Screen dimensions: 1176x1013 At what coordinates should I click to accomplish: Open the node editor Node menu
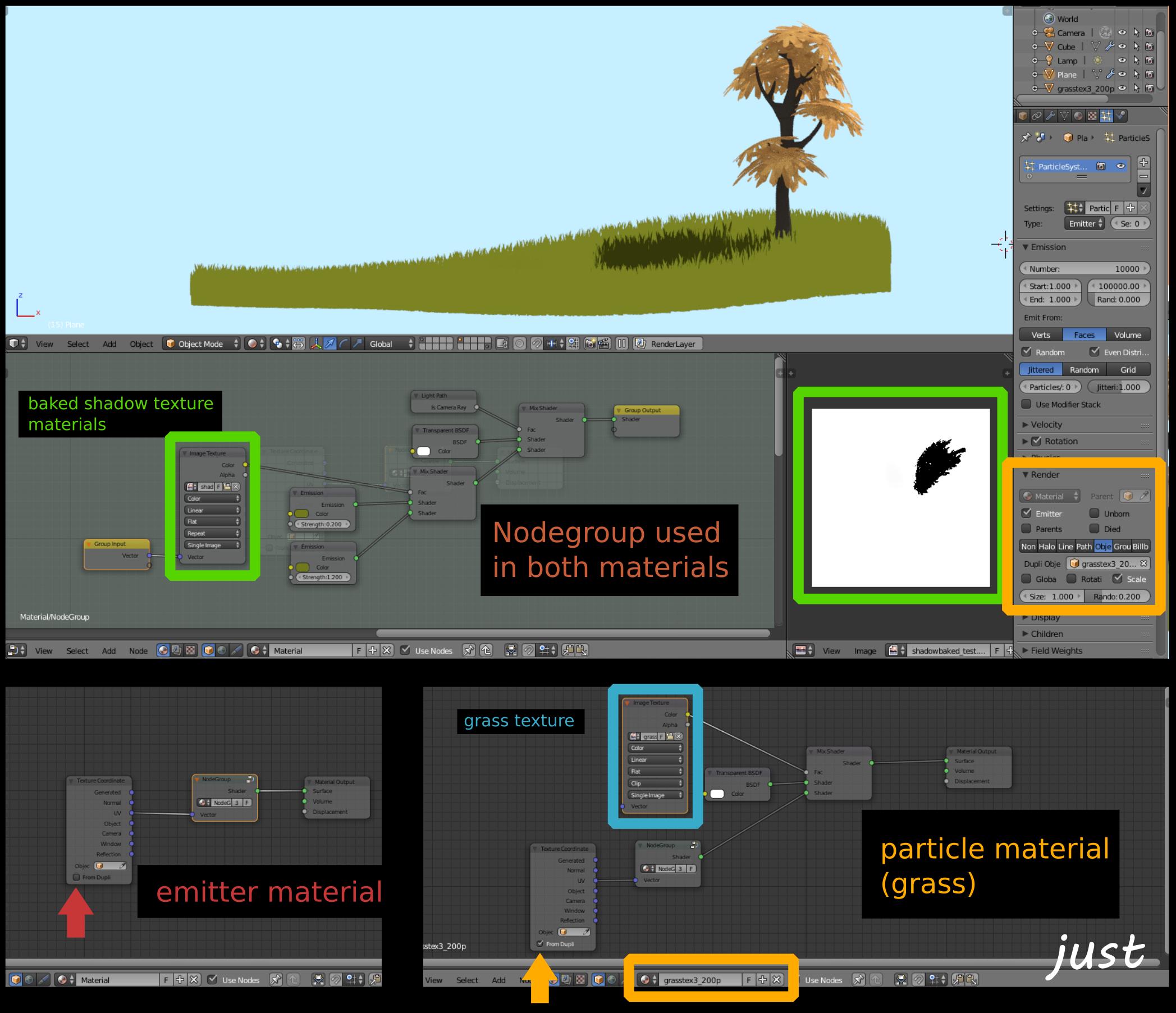[138, 651]
